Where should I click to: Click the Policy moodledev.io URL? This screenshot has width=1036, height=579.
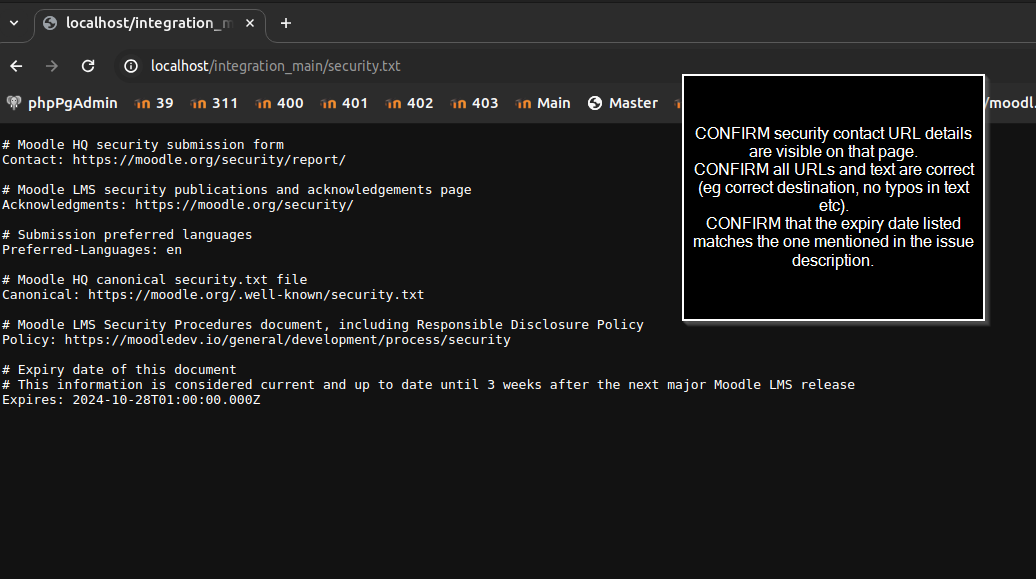tap(287, 340)
